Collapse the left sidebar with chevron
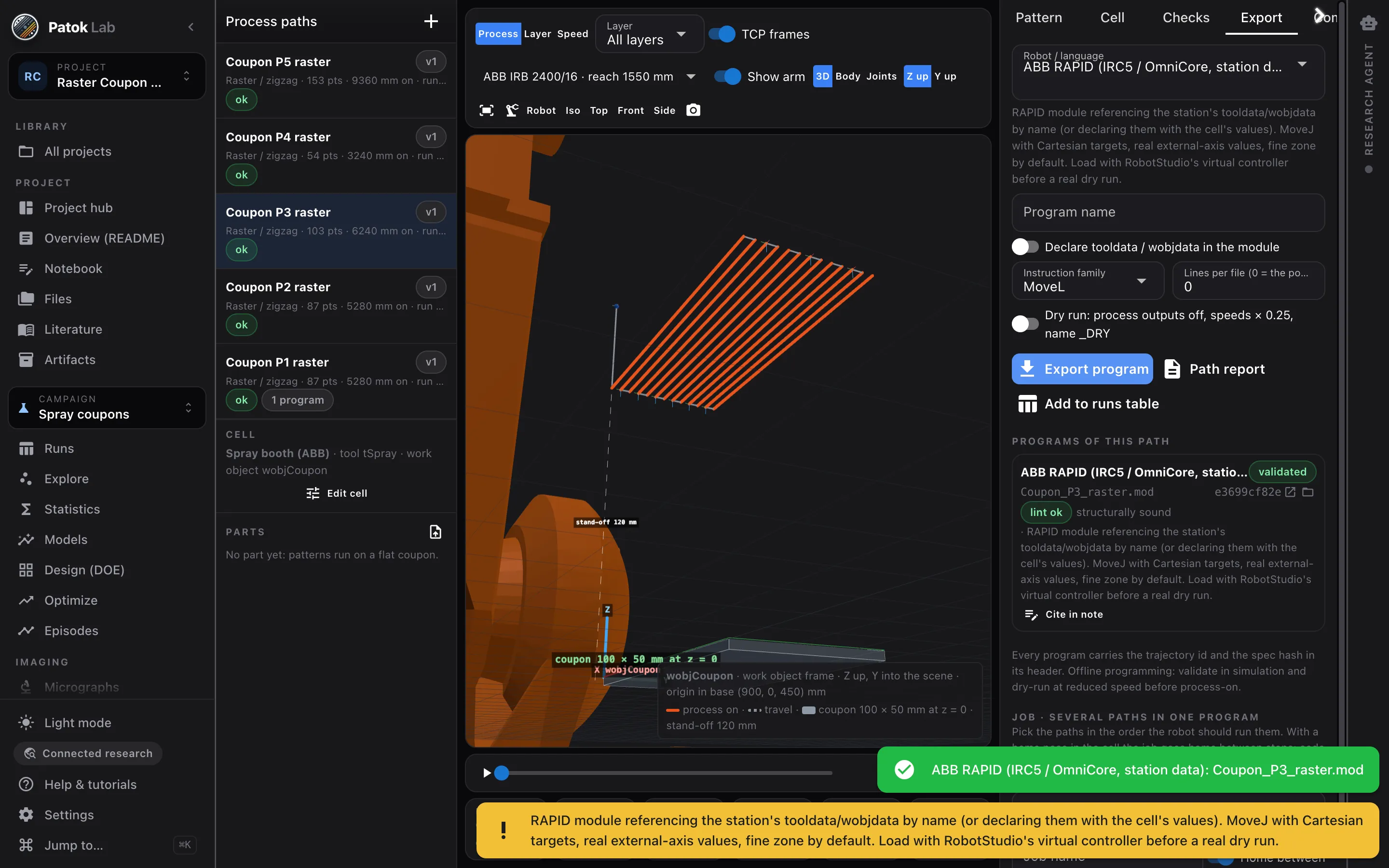Screen dimensions: 1389x868 191,27
